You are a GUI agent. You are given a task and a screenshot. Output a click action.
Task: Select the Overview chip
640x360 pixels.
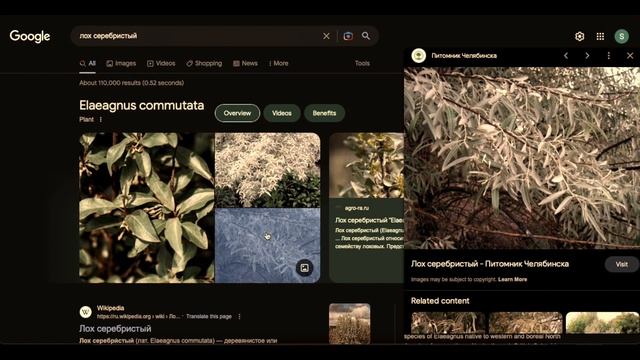click(x=237, y=113)
